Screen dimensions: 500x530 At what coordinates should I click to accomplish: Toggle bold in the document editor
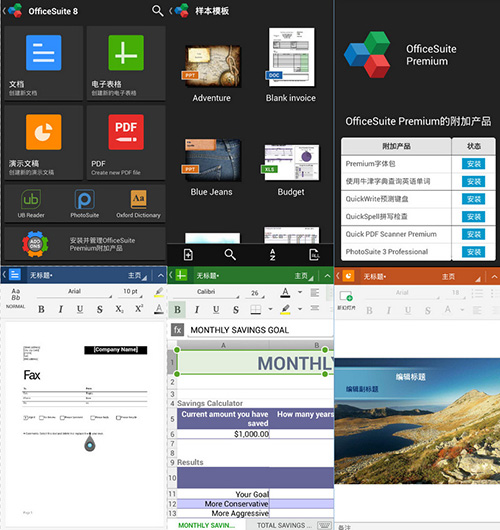coord(41,309)
